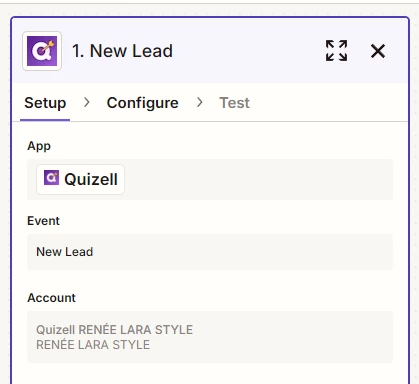The width and height of the screenshot is (419, 384).
Task: Click the step title '1. New Lead'
Action: [x=122, y=51]
